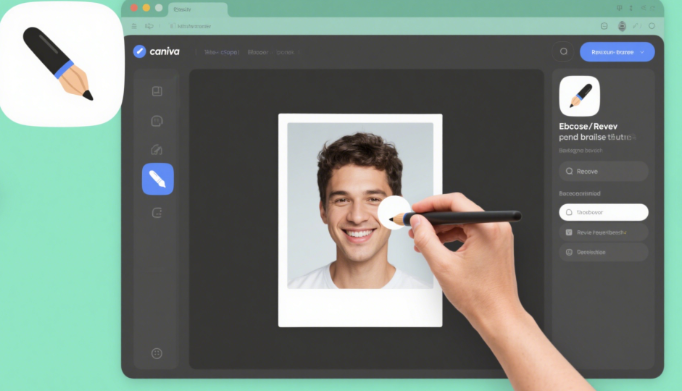Click the blue caniva logo checkmark icon
Screen dimensions: 682x391
tap(139, 51)
